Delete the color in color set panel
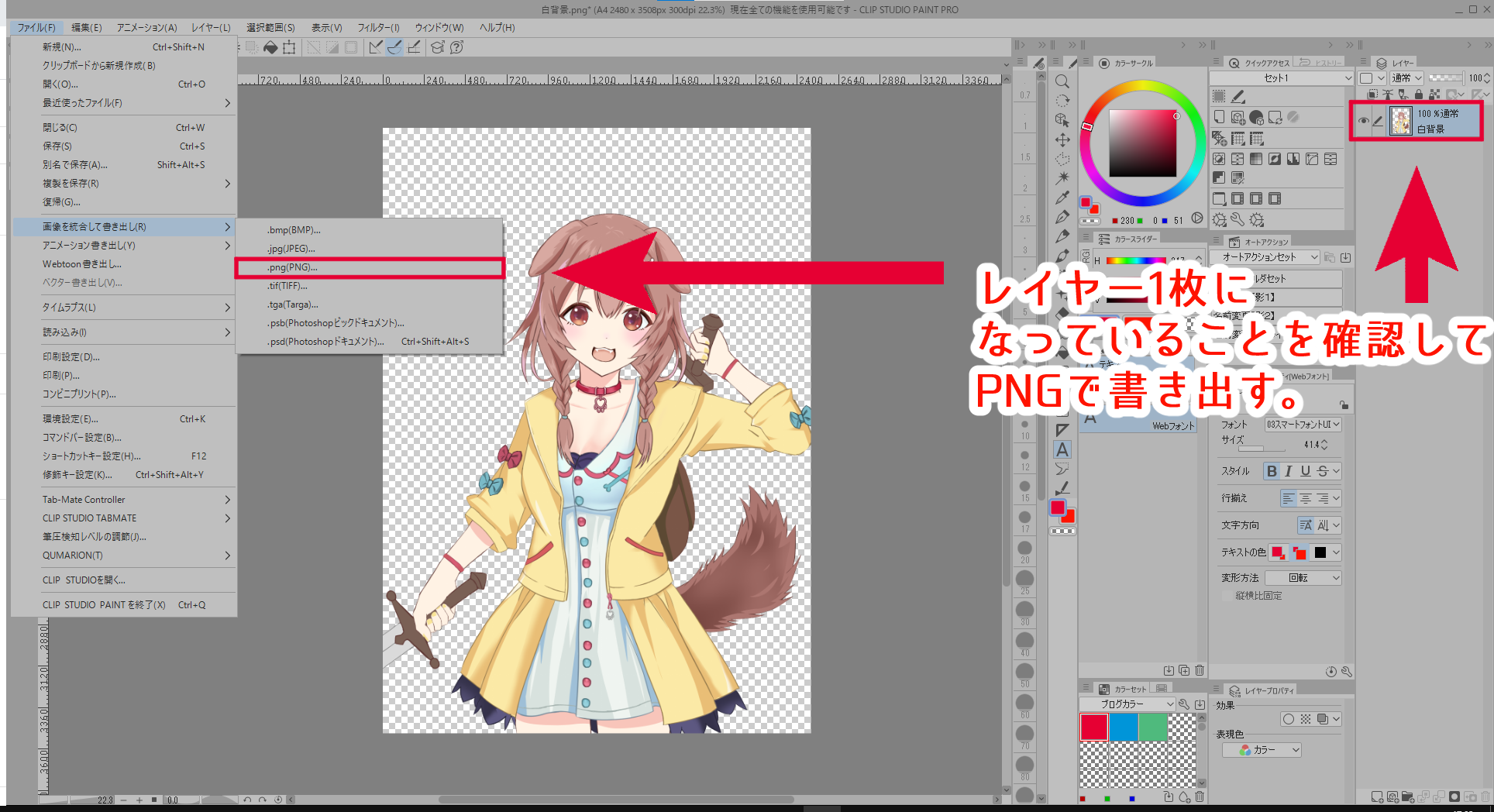The image size is (1494, 812). (1200, 797)
